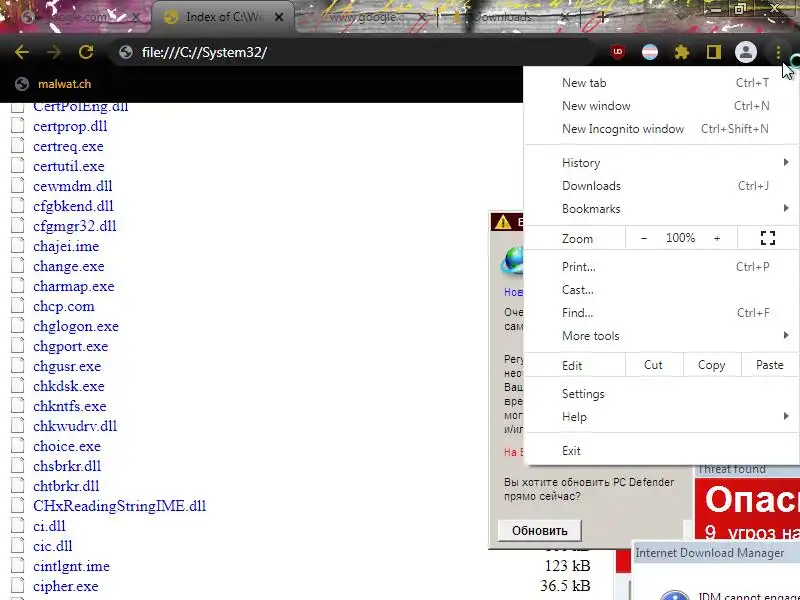Click the three-dot Chrome menu icon
This screenshot has width=800, height=600.
778,52
